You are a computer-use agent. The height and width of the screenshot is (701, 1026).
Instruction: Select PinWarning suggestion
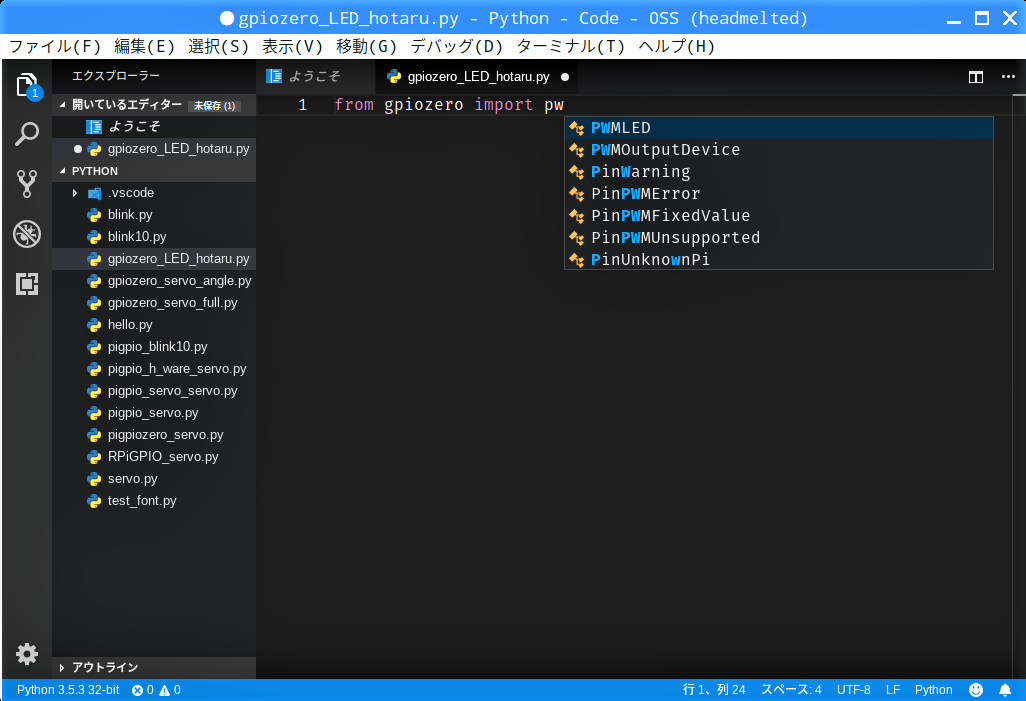pos(779,172)
